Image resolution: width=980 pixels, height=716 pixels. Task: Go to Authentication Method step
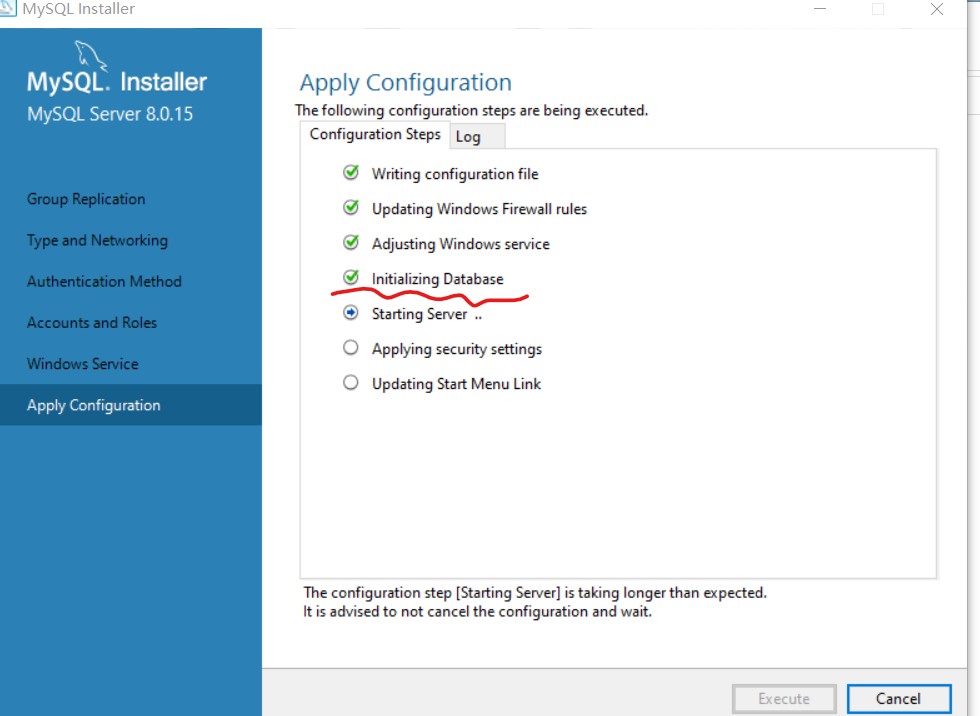(x=104, y=282)
